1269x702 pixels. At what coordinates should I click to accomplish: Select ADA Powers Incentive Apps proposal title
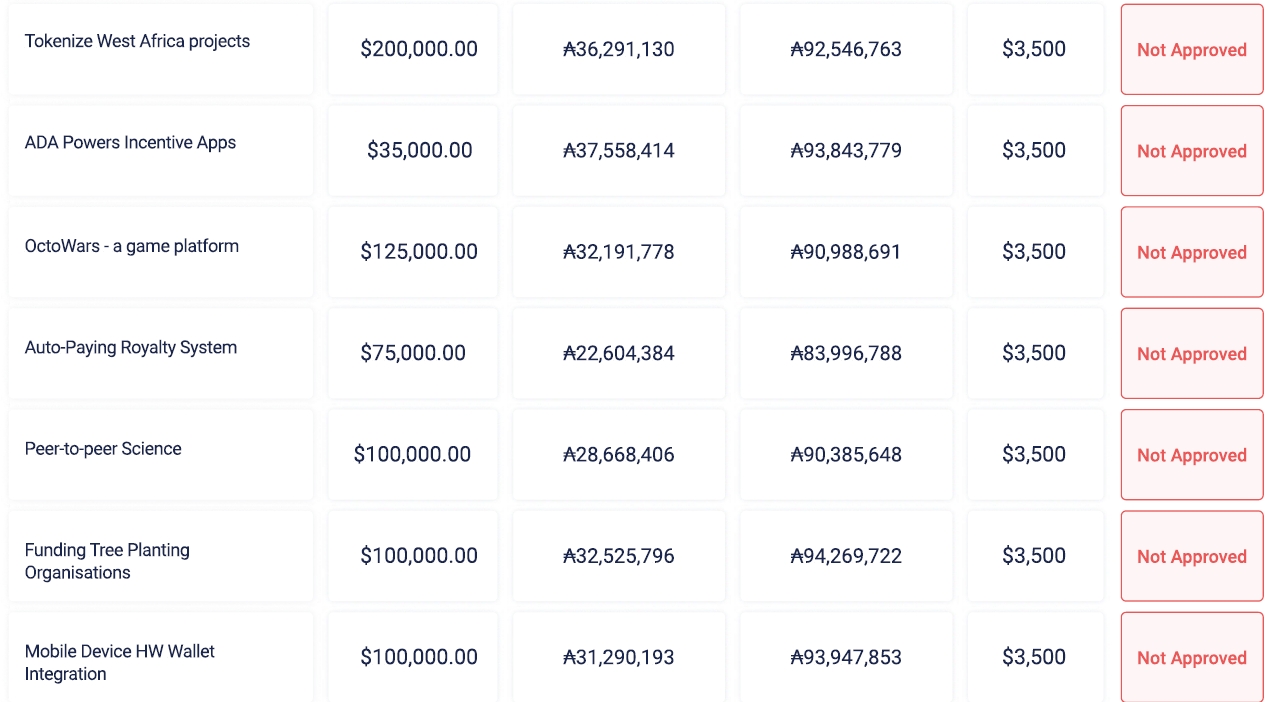[130, 143]
